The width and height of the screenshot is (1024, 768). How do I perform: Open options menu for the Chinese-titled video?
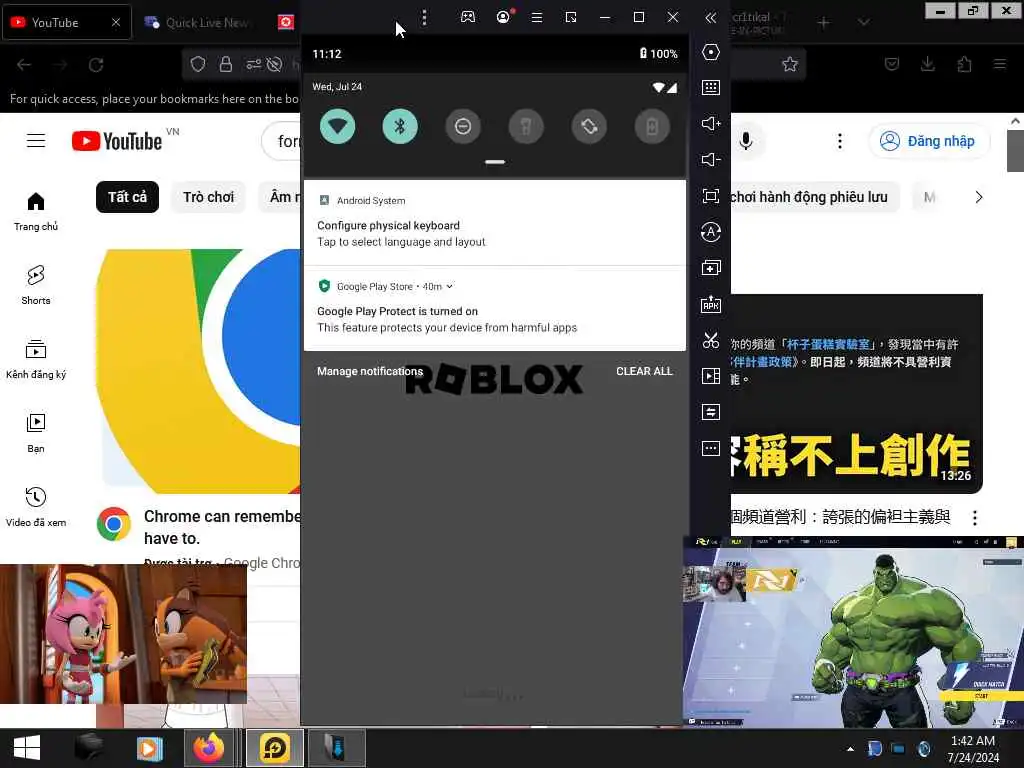click(974, 518)
